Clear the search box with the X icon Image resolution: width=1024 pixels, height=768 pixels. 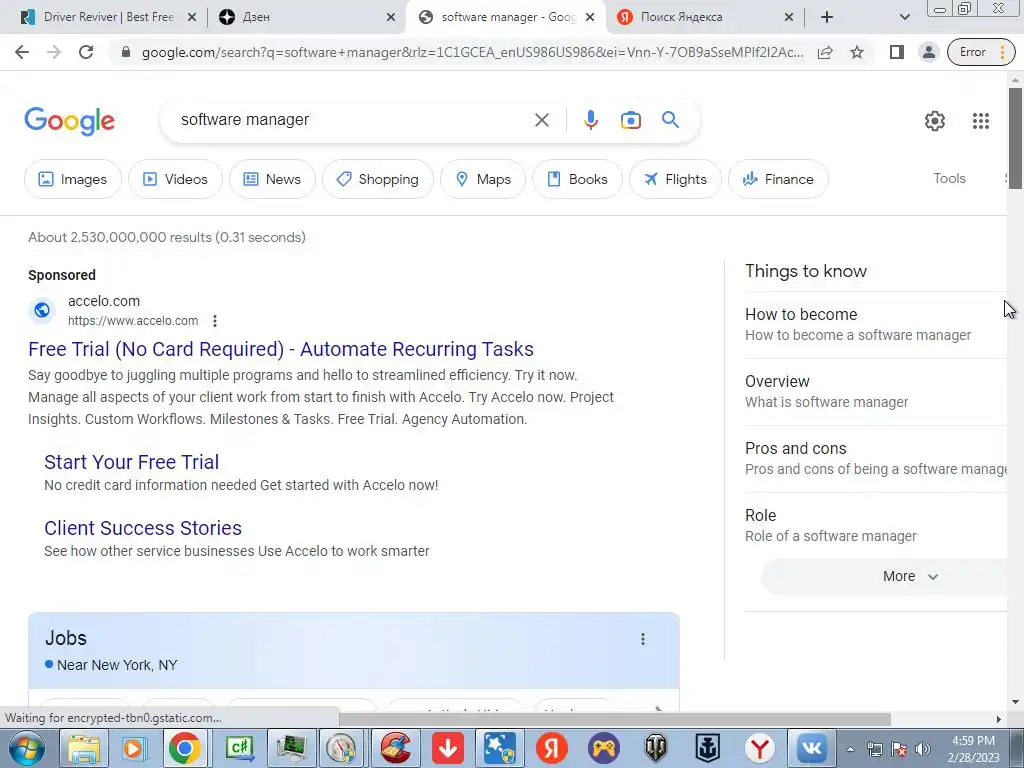tap(541, 120)
